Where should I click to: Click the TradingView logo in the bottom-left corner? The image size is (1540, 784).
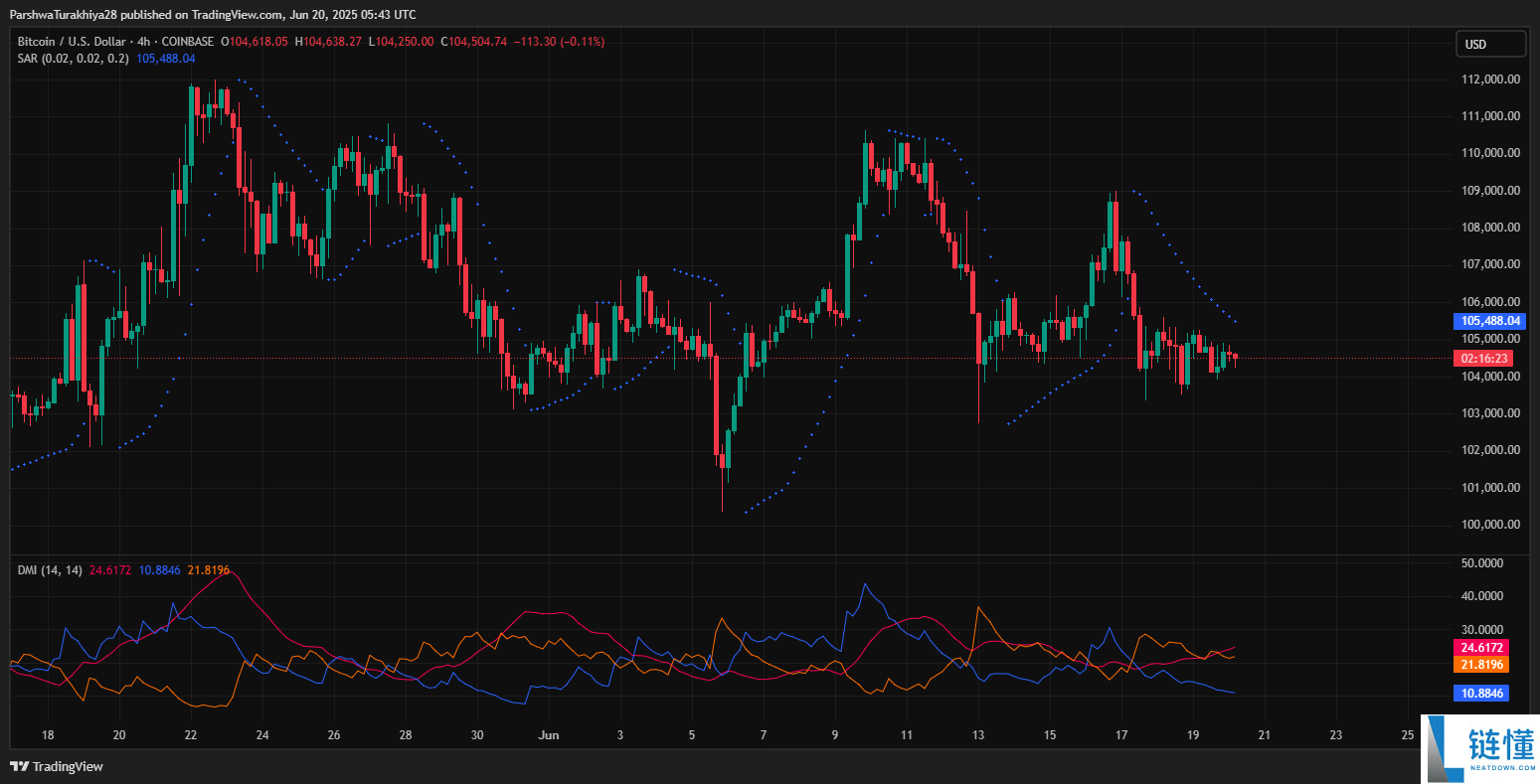pyautogui.click(x=20, y=767)
